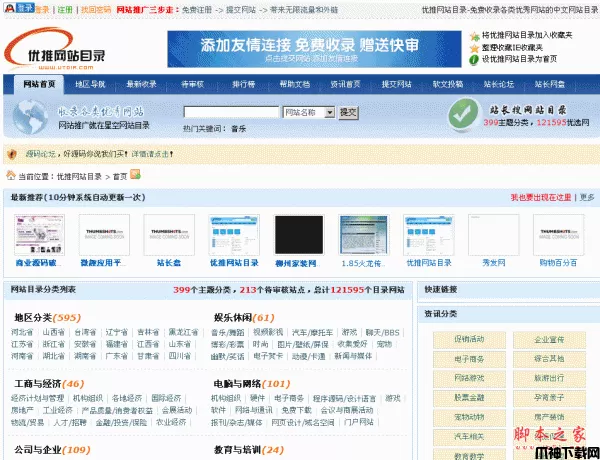Screen dimensions: 600x460
Task: Click the RSS feed icon after 首页 breadcrumb
Action: coord(135,175)
